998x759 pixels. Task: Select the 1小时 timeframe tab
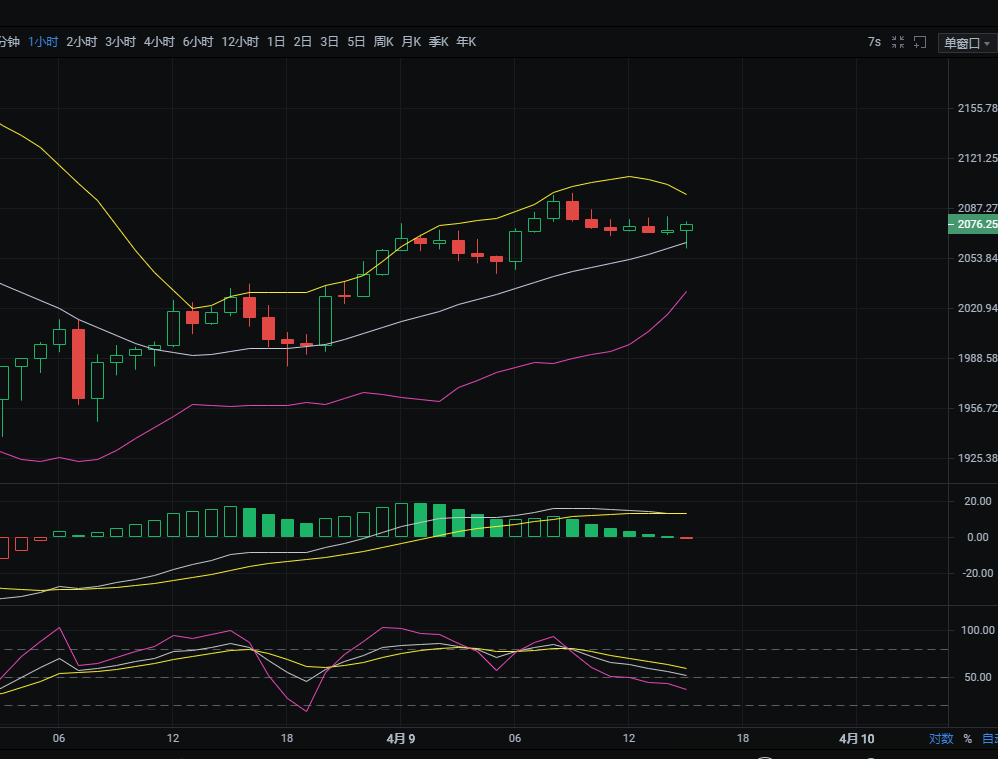(43, 42)
